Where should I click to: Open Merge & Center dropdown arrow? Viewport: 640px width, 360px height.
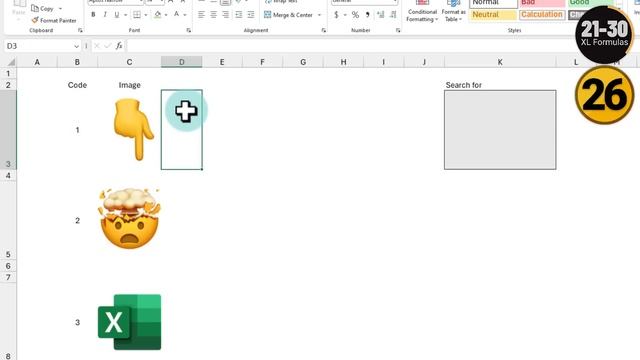[x=319, y=15]
